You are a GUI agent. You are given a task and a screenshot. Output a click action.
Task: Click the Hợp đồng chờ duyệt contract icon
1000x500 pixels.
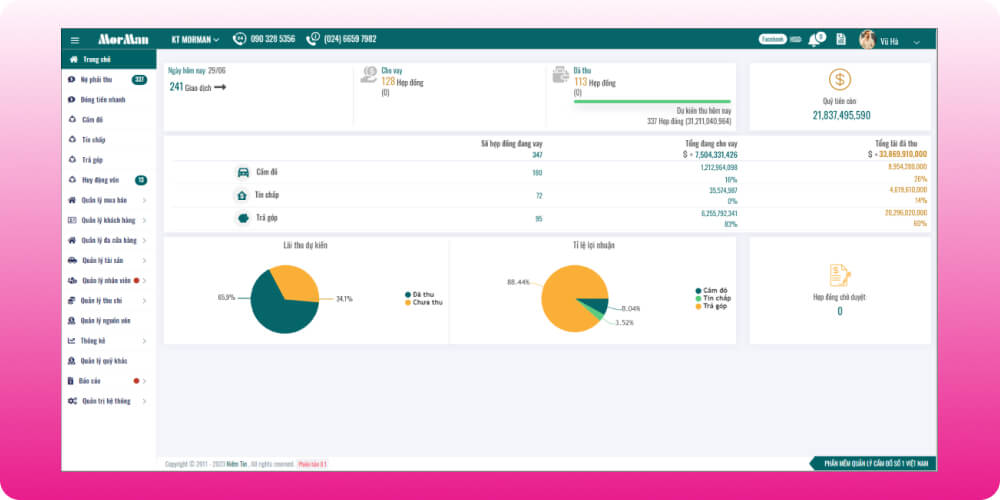pyautogui.click(x=840, y=275)
